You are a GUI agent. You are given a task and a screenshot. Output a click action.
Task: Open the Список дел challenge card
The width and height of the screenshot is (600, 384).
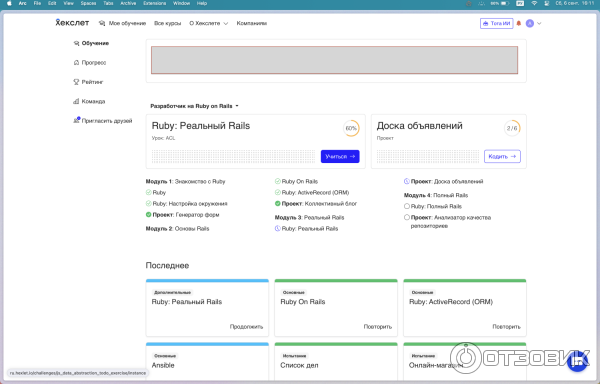pos(336,361)
